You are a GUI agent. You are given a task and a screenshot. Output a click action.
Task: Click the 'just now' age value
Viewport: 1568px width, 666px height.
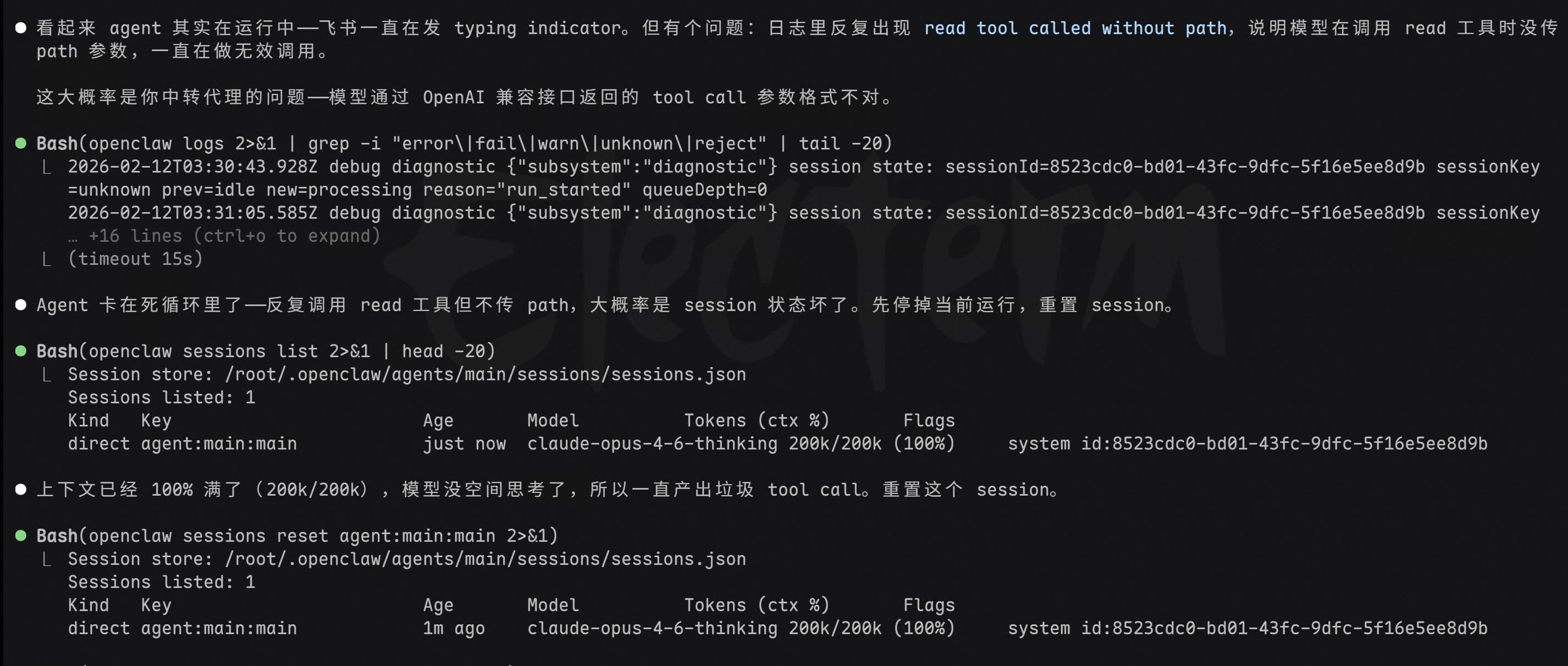coord(465,444)
